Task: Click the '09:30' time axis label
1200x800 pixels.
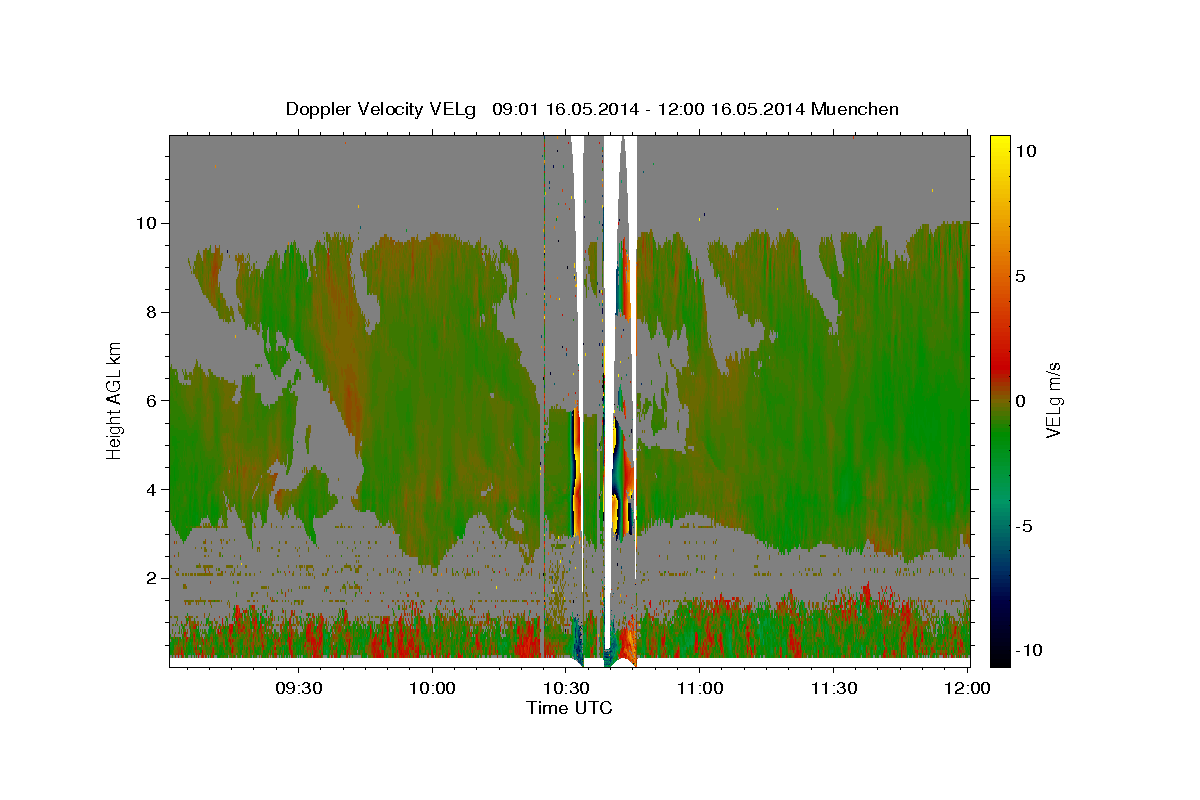Action: click(x=298, y=688)
